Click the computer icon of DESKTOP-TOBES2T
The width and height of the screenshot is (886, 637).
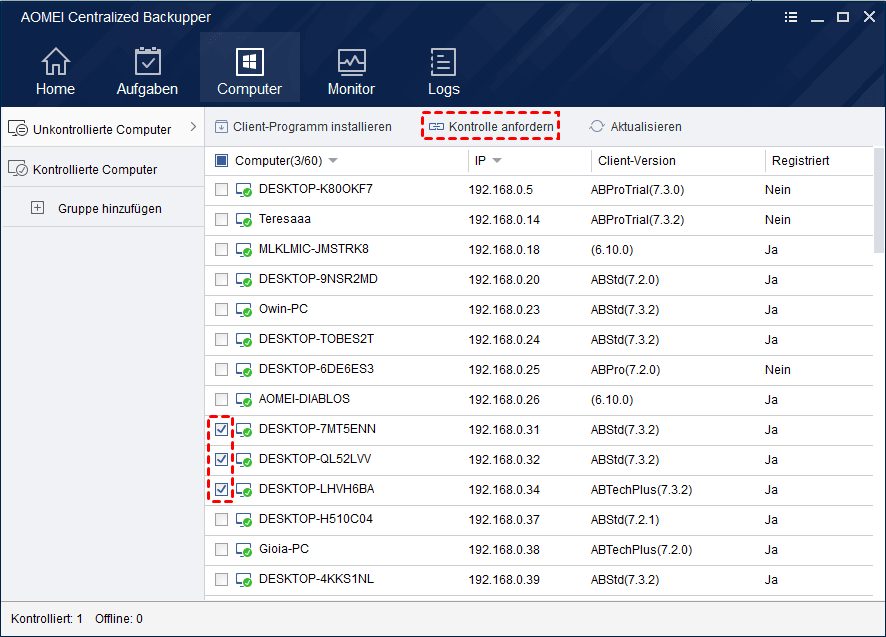[x=244, y=340]
